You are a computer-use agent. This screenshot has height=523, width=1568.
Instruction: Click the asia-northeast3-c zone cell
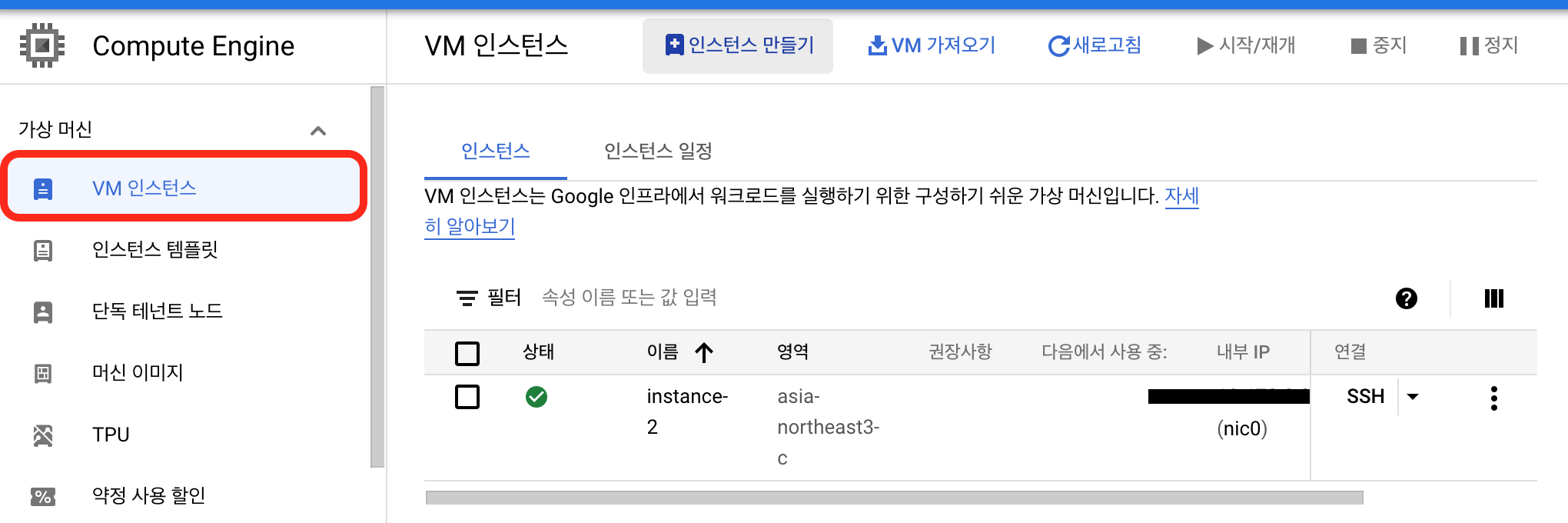pyautogui.click(x=829, y=428)
